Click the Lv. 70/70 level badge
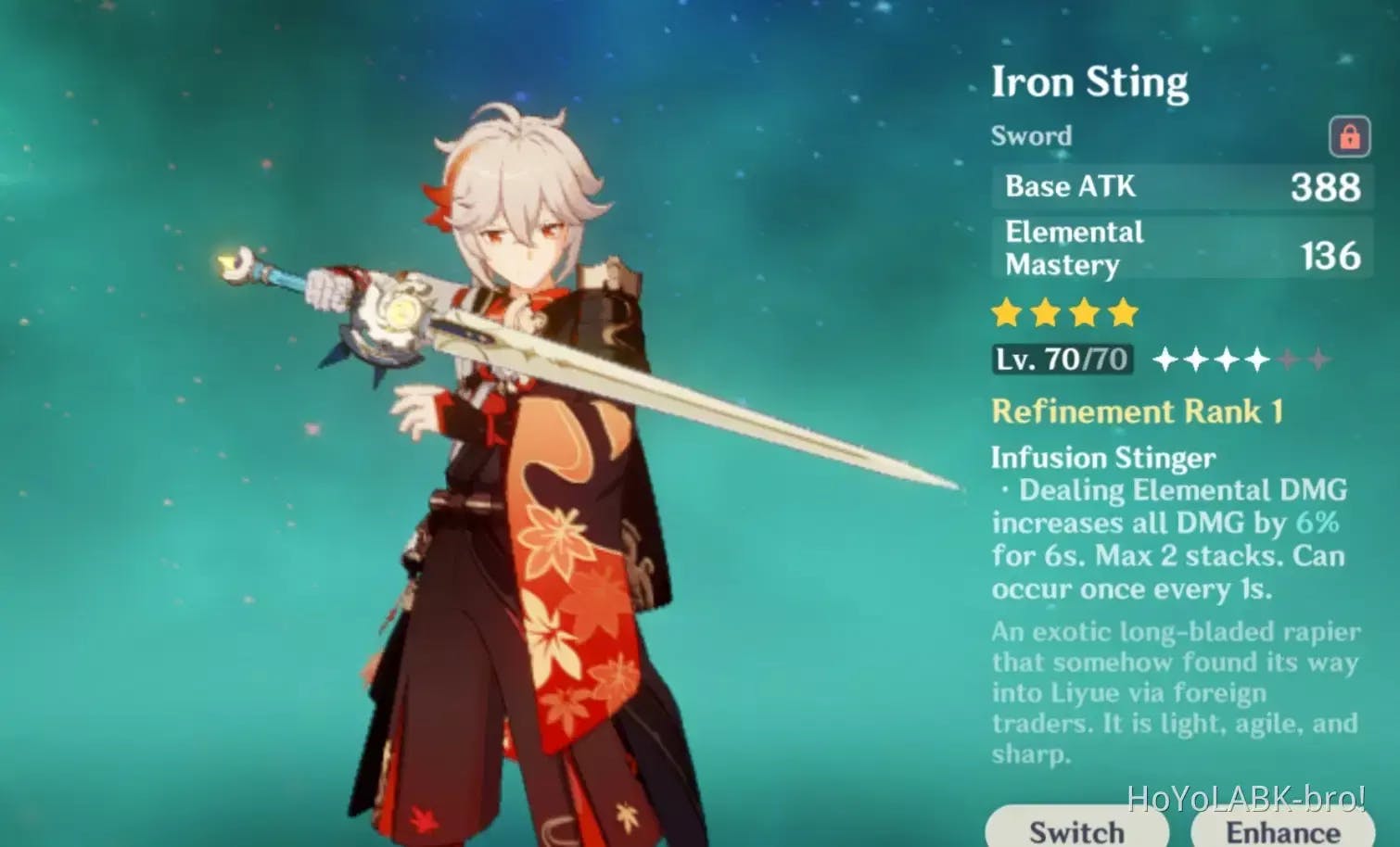1400x847 pixels. tap(1062, 359)
